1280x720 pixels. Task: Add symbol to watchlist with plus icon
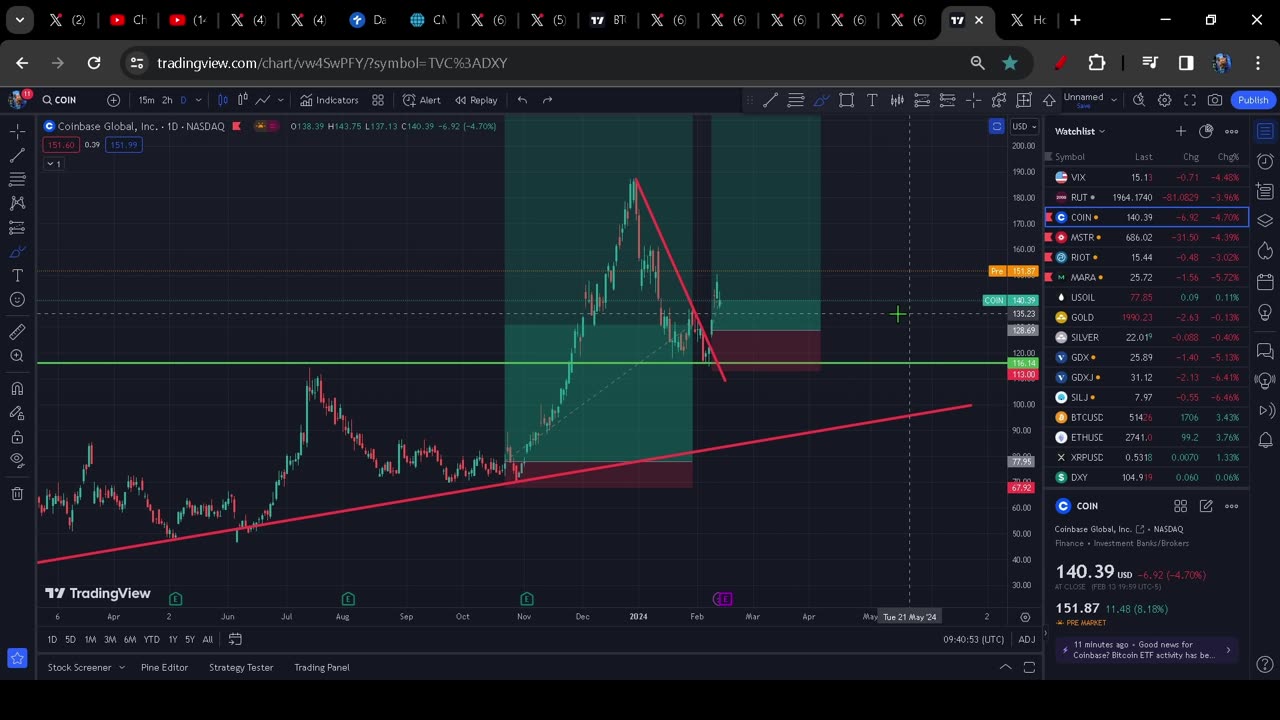[x=1181, y=131]
